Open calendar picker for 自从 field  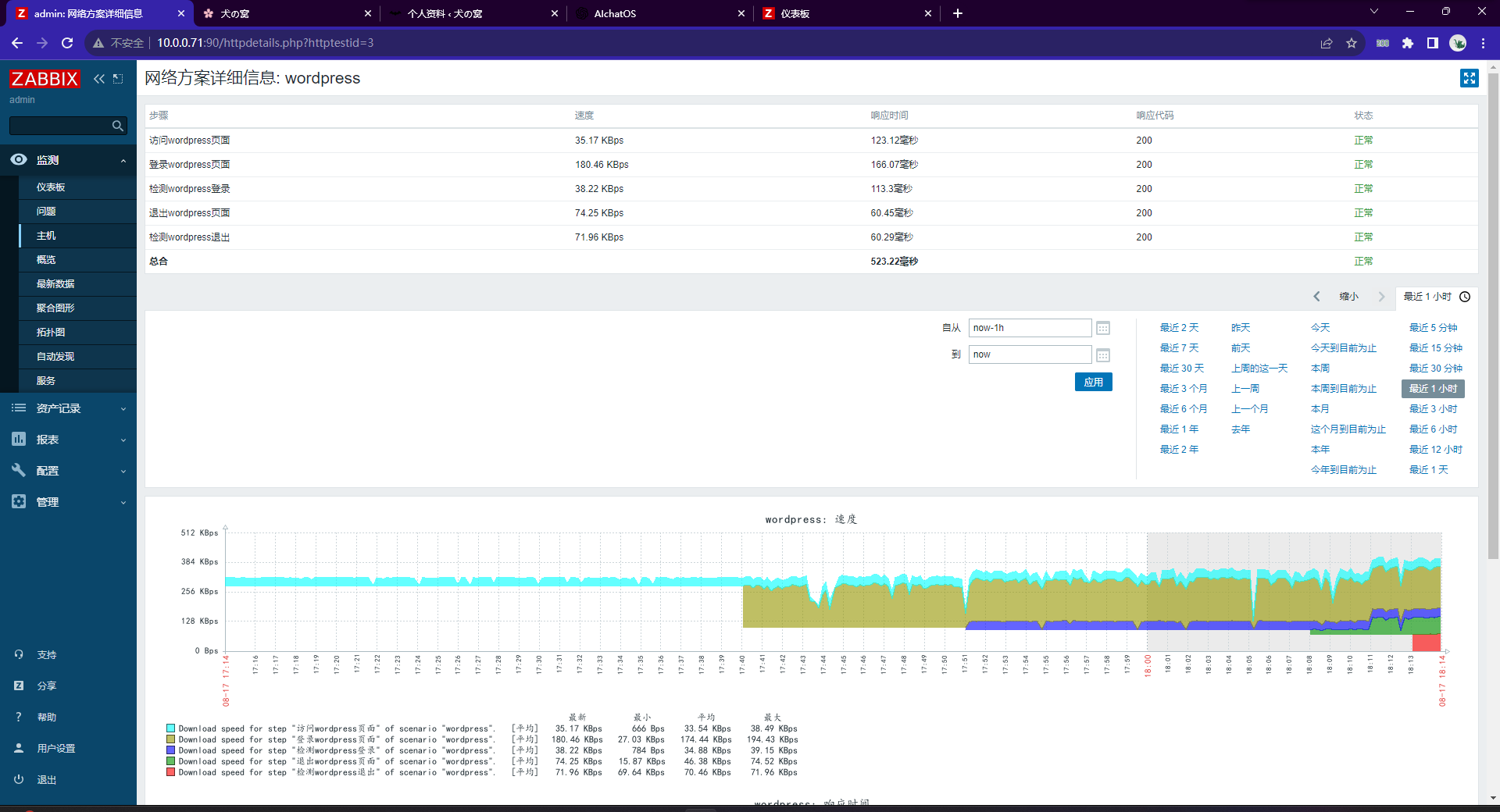1103,328
